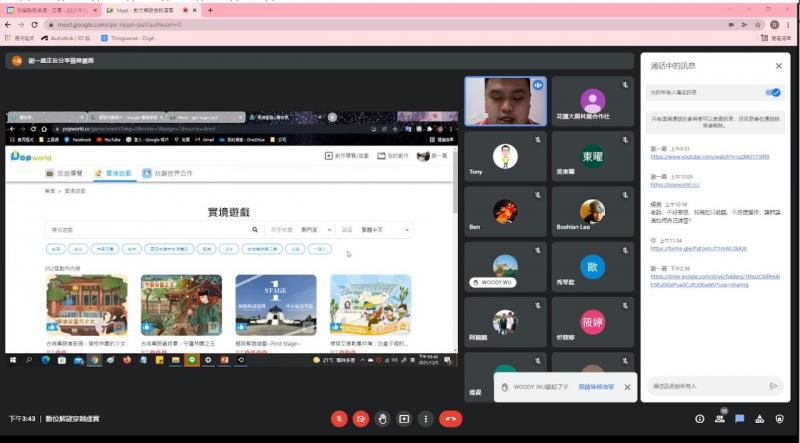Select the 東曜 avatar participant tile
The width and height of the screenshot is (800, 443).
(592, 156)
